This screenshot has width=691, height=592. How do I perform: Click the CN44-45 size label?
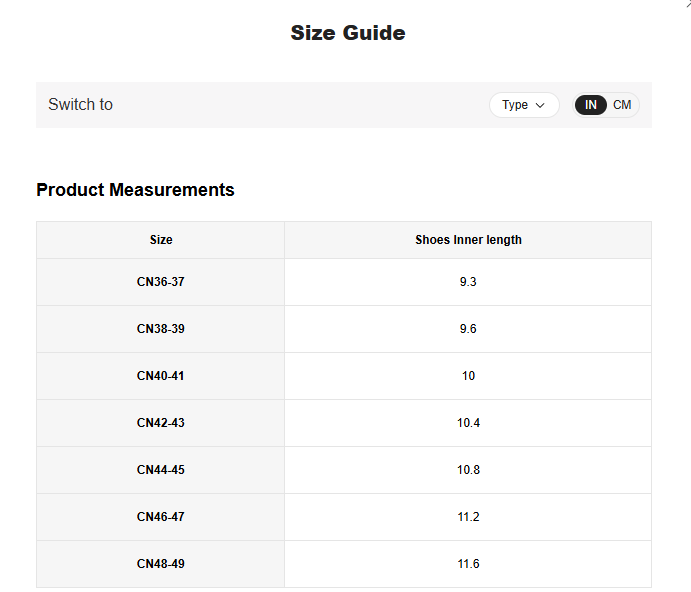click(x=161, y=470)
